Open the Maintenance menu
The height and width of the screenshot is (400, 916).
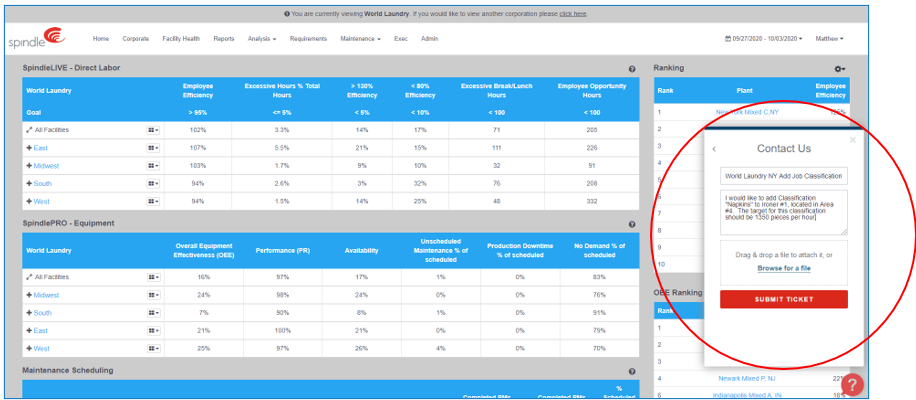click(x=360, y=39)
